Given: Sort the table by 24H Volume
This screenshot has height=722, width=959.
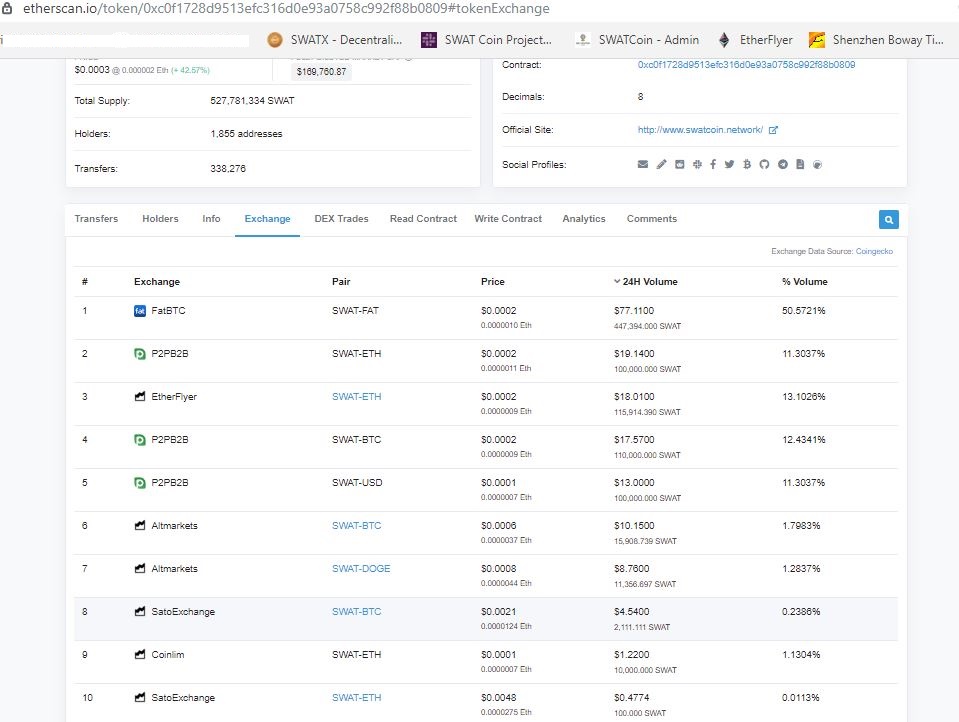Looking at the screenshot, I should click(646, 281).
